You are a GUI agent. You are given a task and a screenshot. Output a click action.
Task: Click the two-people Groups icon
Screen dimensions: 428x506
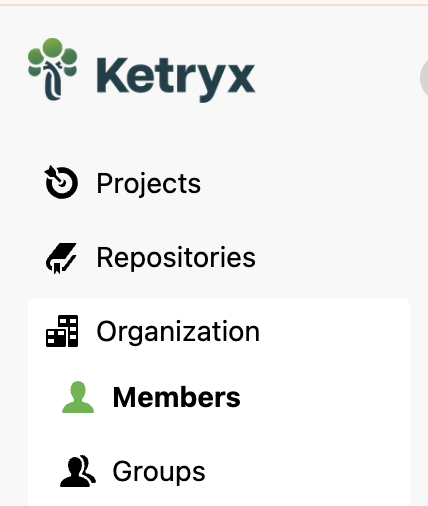click(78, 471)
